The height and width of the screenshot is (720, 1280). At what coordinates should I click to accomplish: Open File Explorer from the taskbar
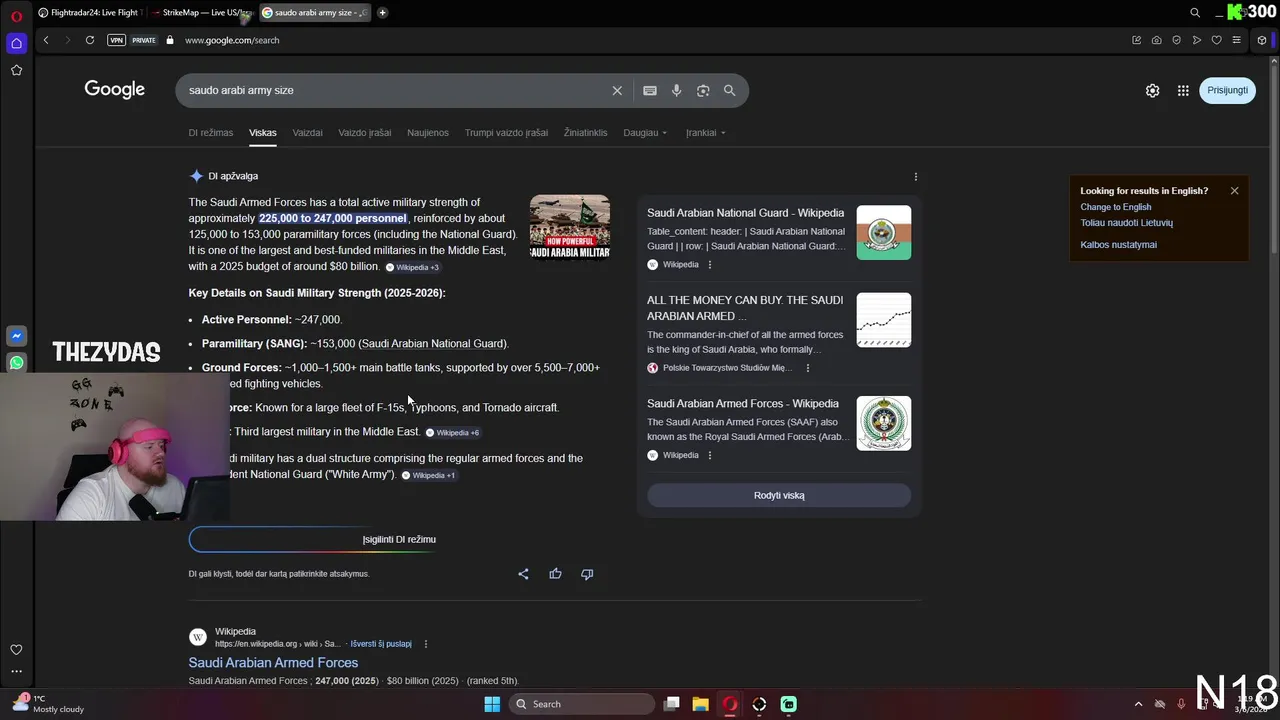click(x=700, y=704)
